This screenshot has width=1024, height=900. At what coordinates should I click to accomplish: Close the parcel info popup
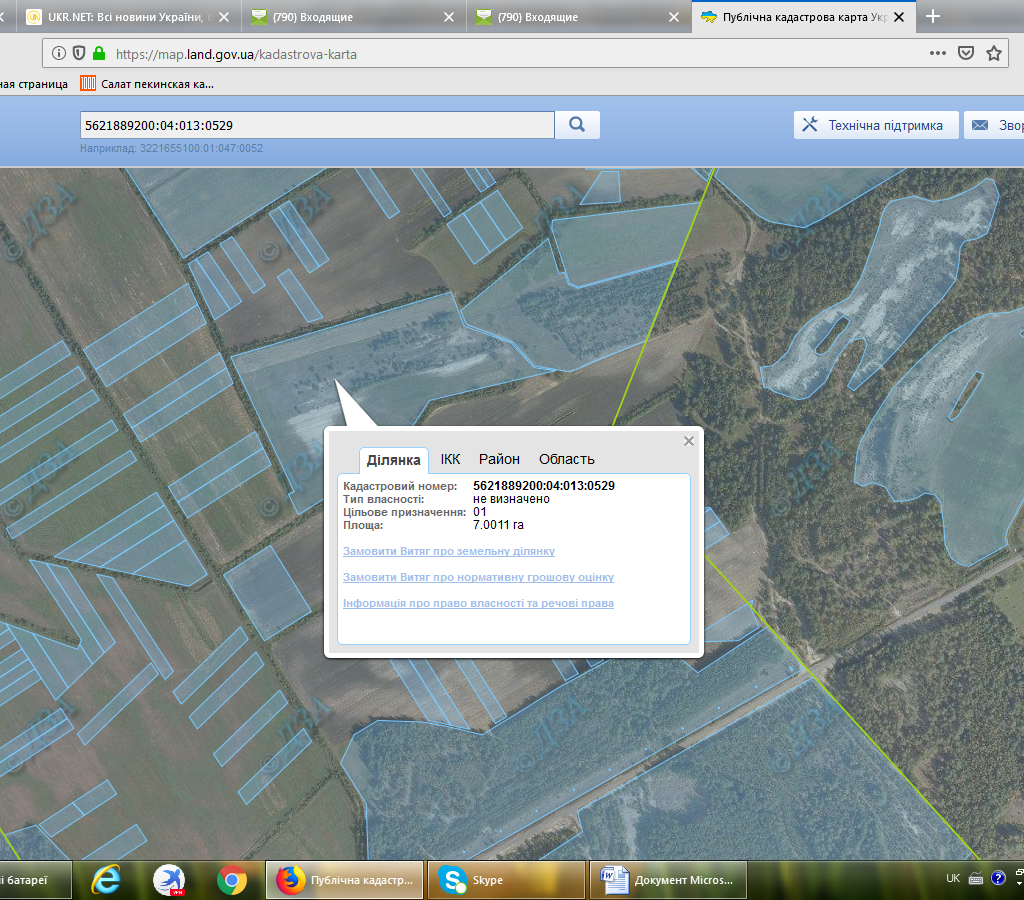pos(688,441)
